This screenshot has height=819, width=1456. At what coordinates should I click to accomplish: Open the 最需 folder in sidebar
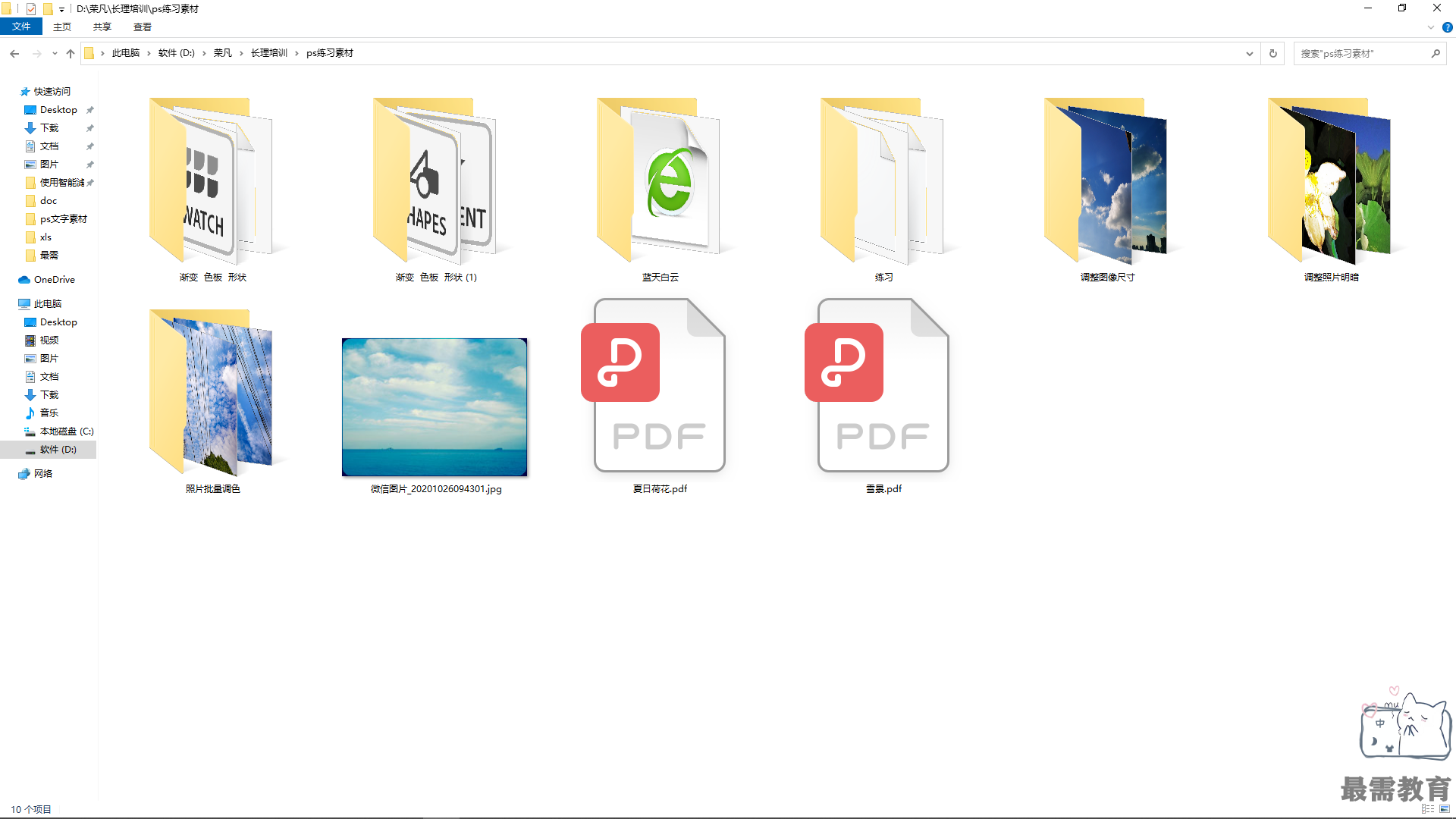(49, 256)
